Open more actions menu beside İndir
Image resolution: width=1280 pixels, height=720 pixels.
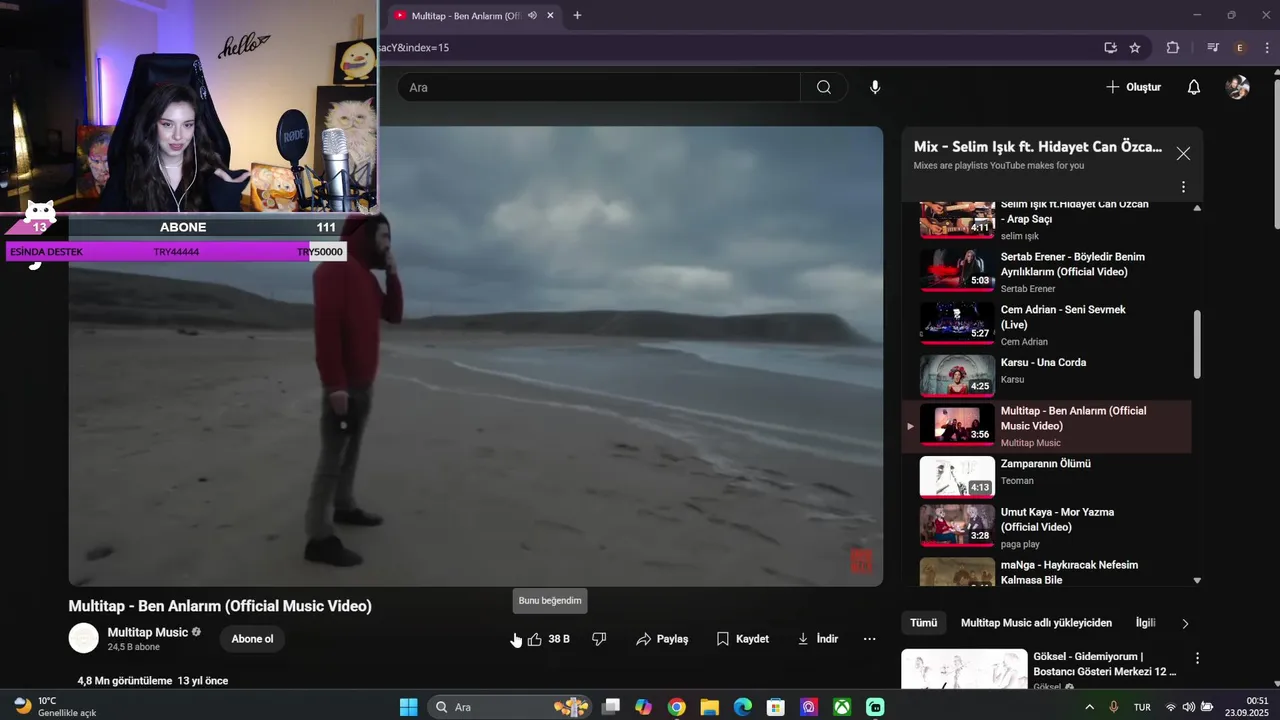click(869, 639)
